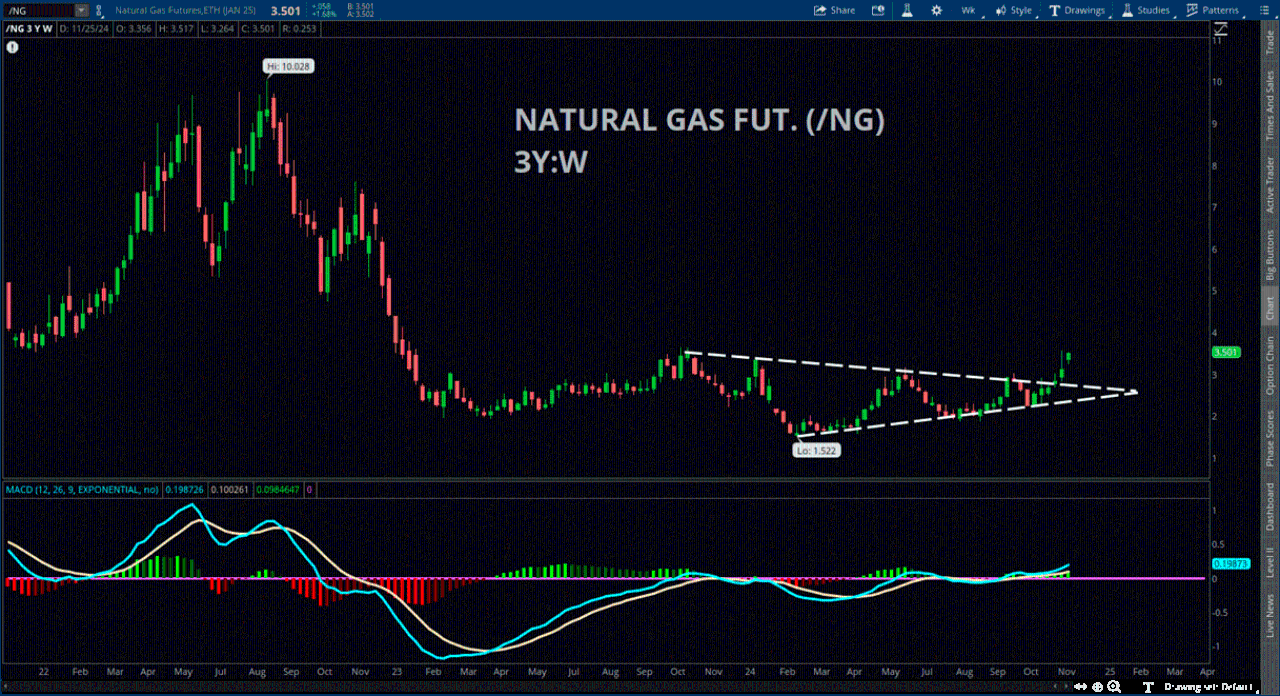The height and width of the screenshot is (696, 1280).
Task: Open the Style menu
Action: (1013, 10)
